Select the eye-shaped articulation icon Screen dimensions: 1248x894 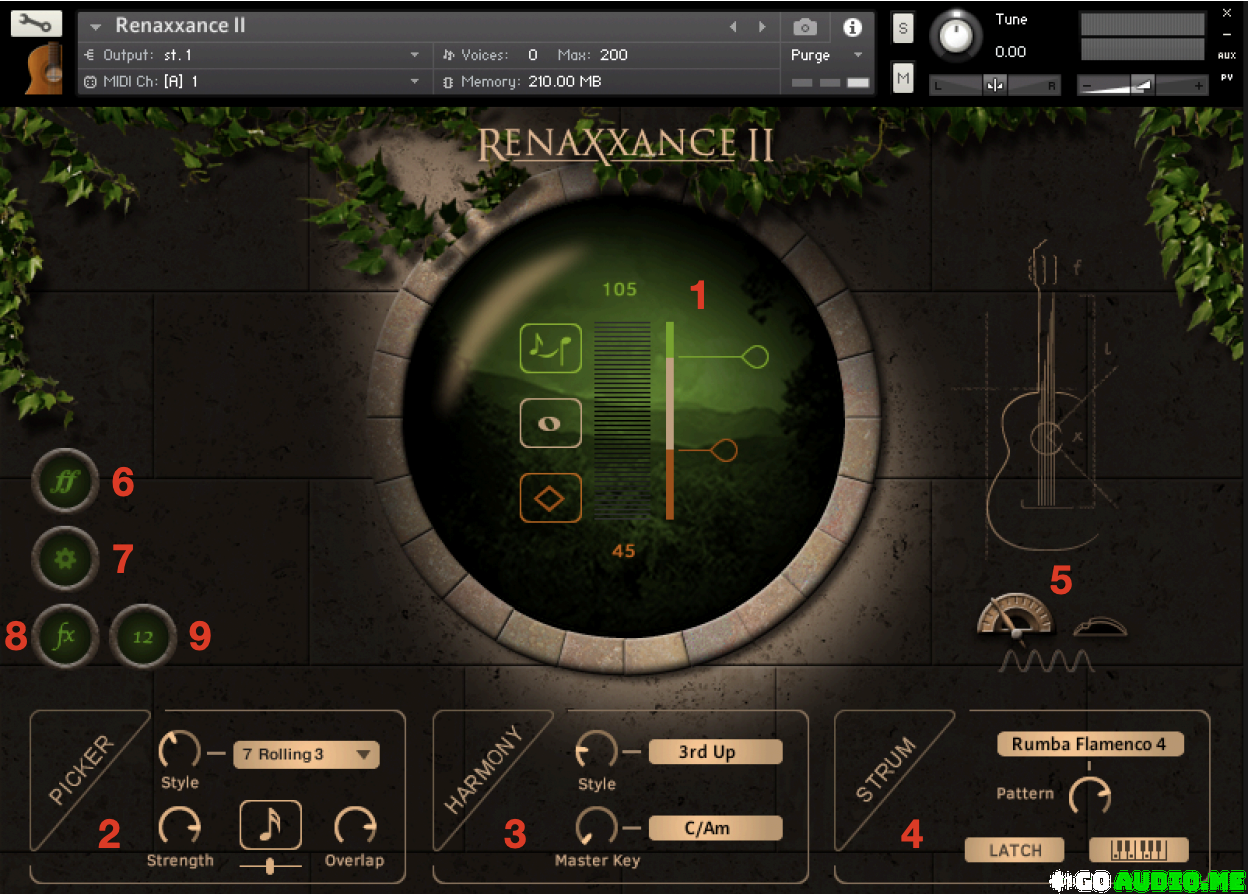[x=550, y=424]
